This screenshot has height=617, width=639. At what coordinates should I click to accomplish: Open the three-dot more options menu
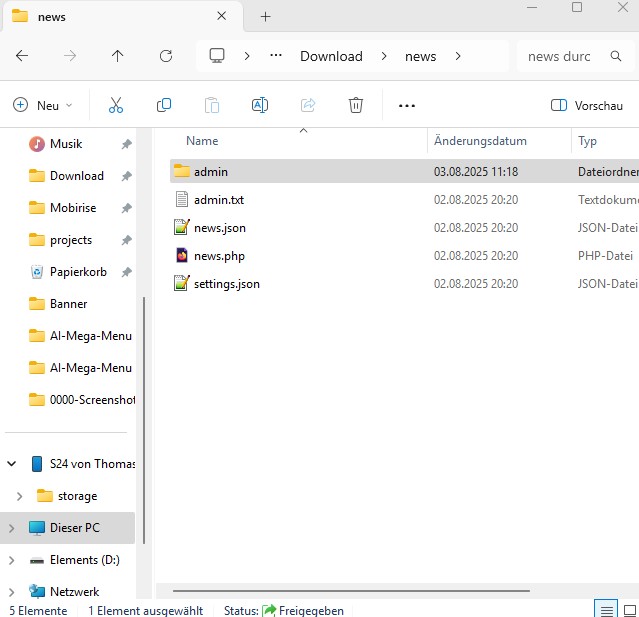click(x=406, y=105)
